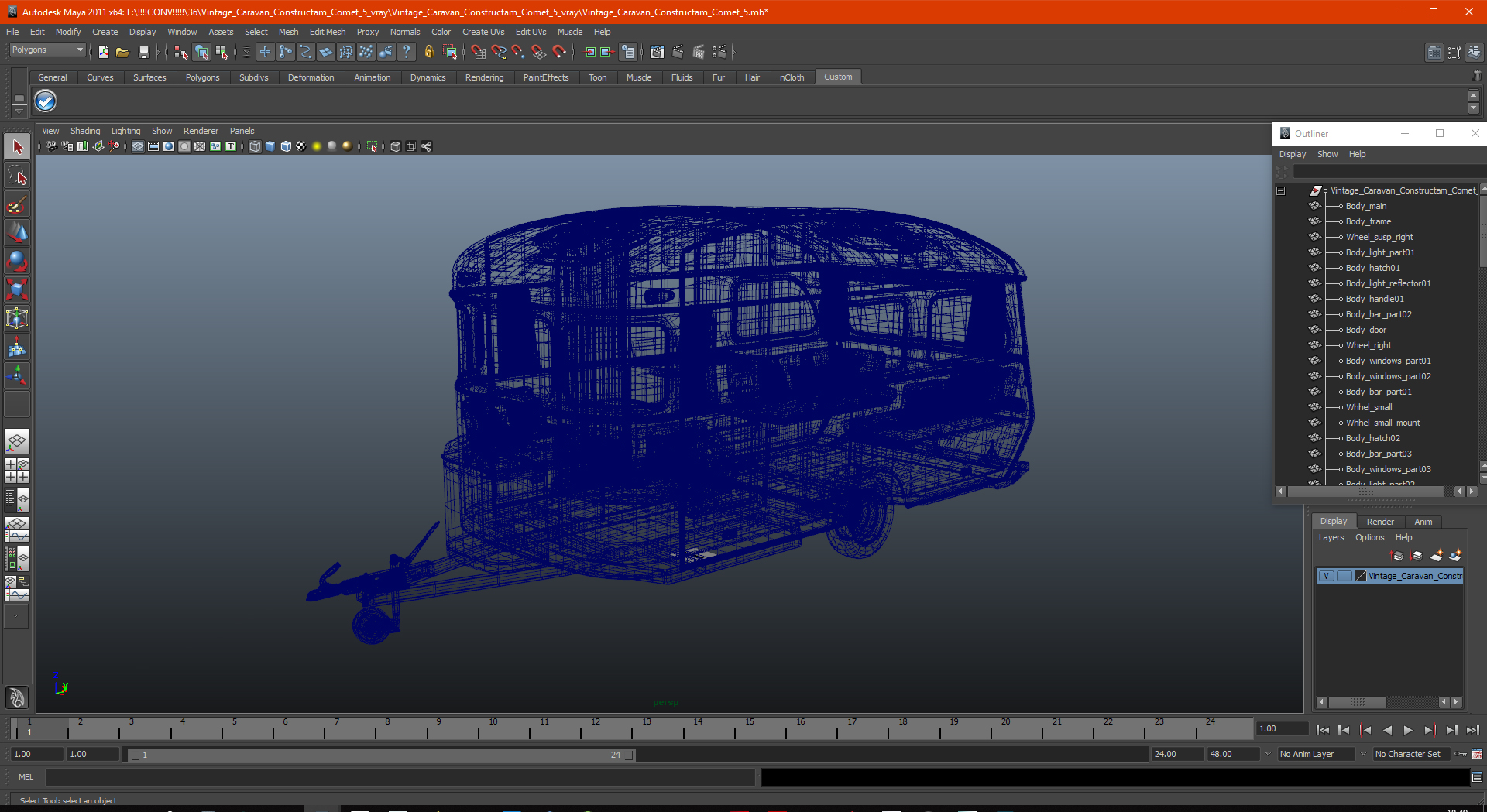The image size is (1487, 812).
Task: Switch to single perspective view layout
Action: click(x=17, y=442)
